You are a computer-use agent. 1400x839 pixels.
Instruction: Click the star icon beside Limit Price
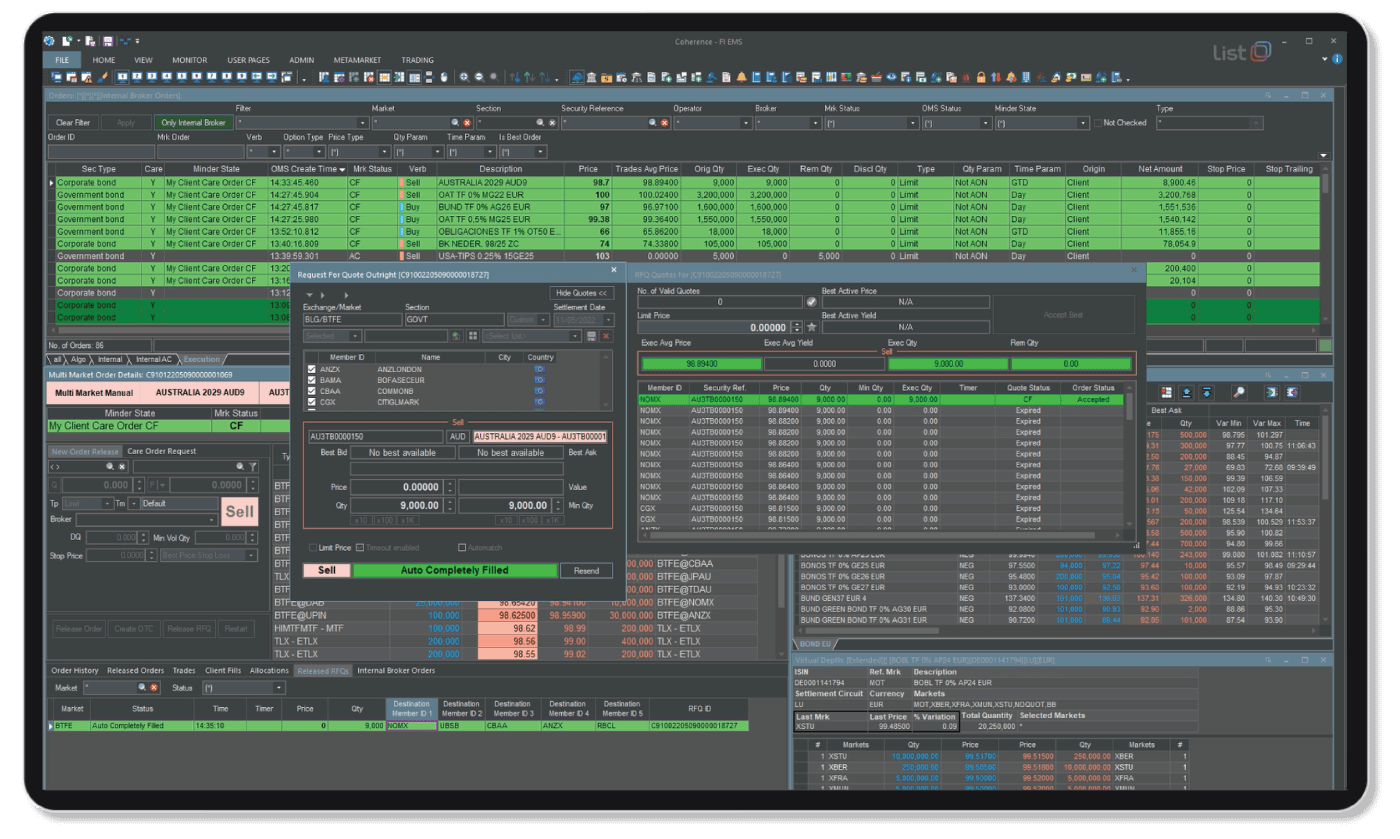812,327
